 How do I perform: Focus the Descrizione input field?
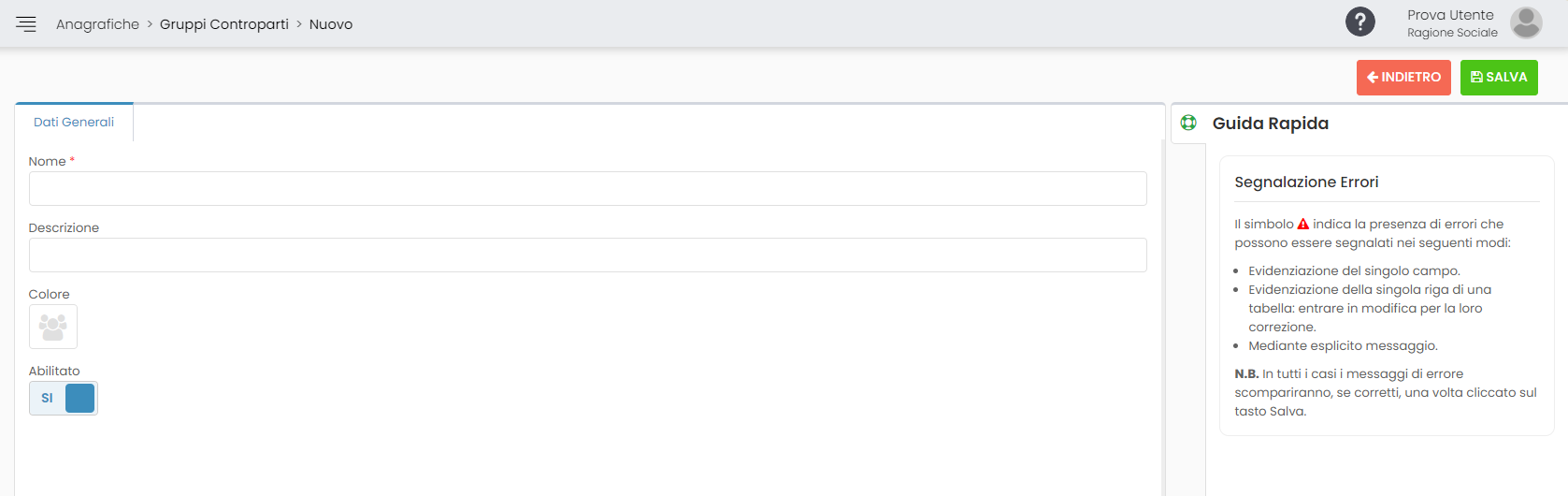click(x=587, y=255)
